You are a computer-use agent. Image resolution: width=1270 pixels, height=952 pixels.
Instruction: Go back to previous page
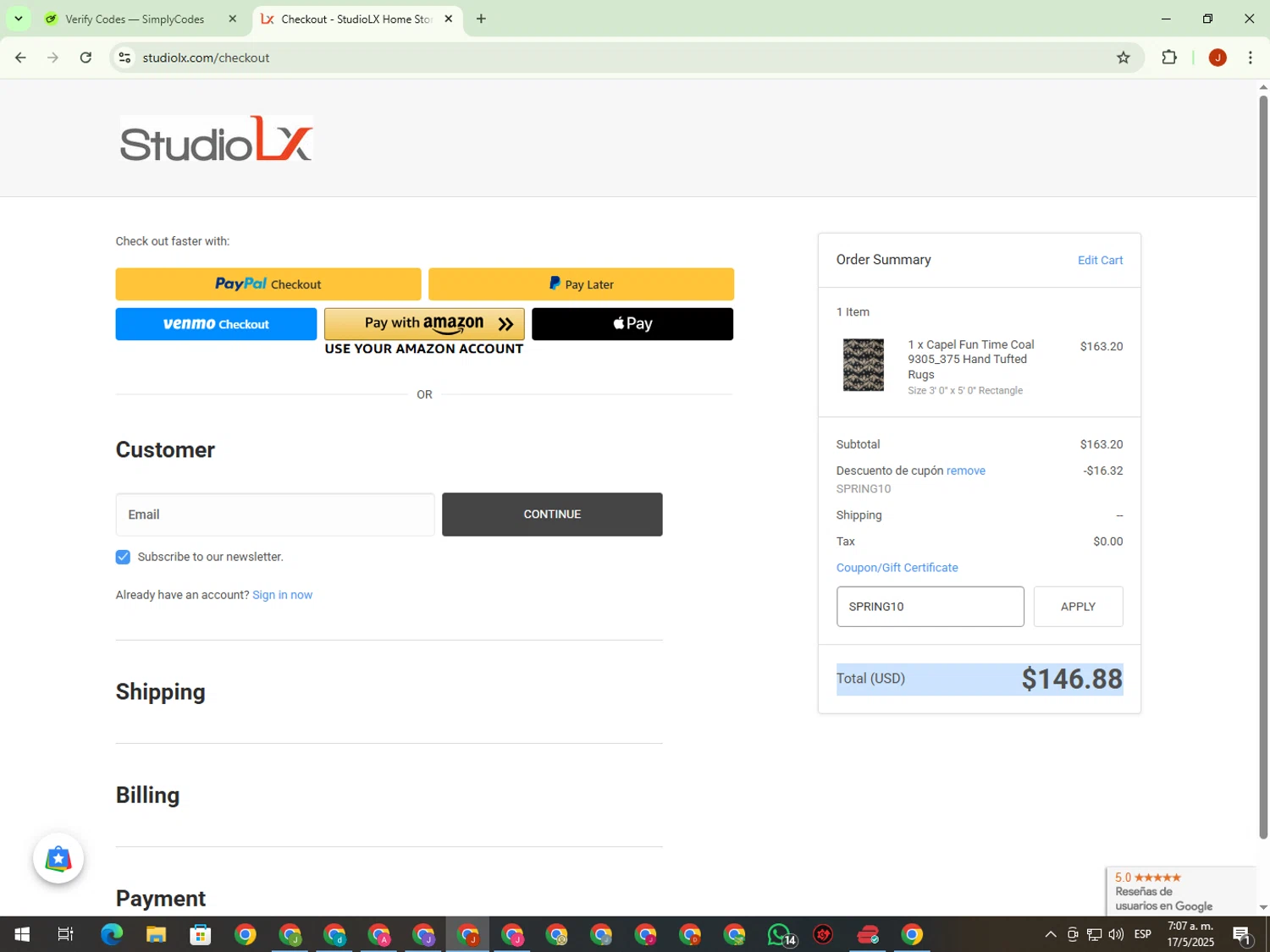click(20, 58)
